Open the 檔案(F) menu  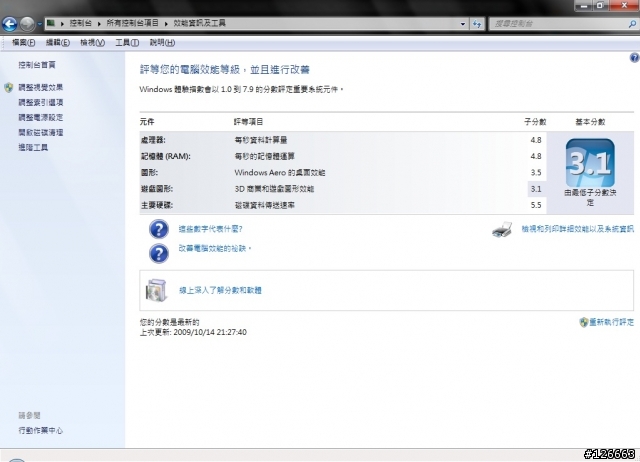(x=23, y=42)
